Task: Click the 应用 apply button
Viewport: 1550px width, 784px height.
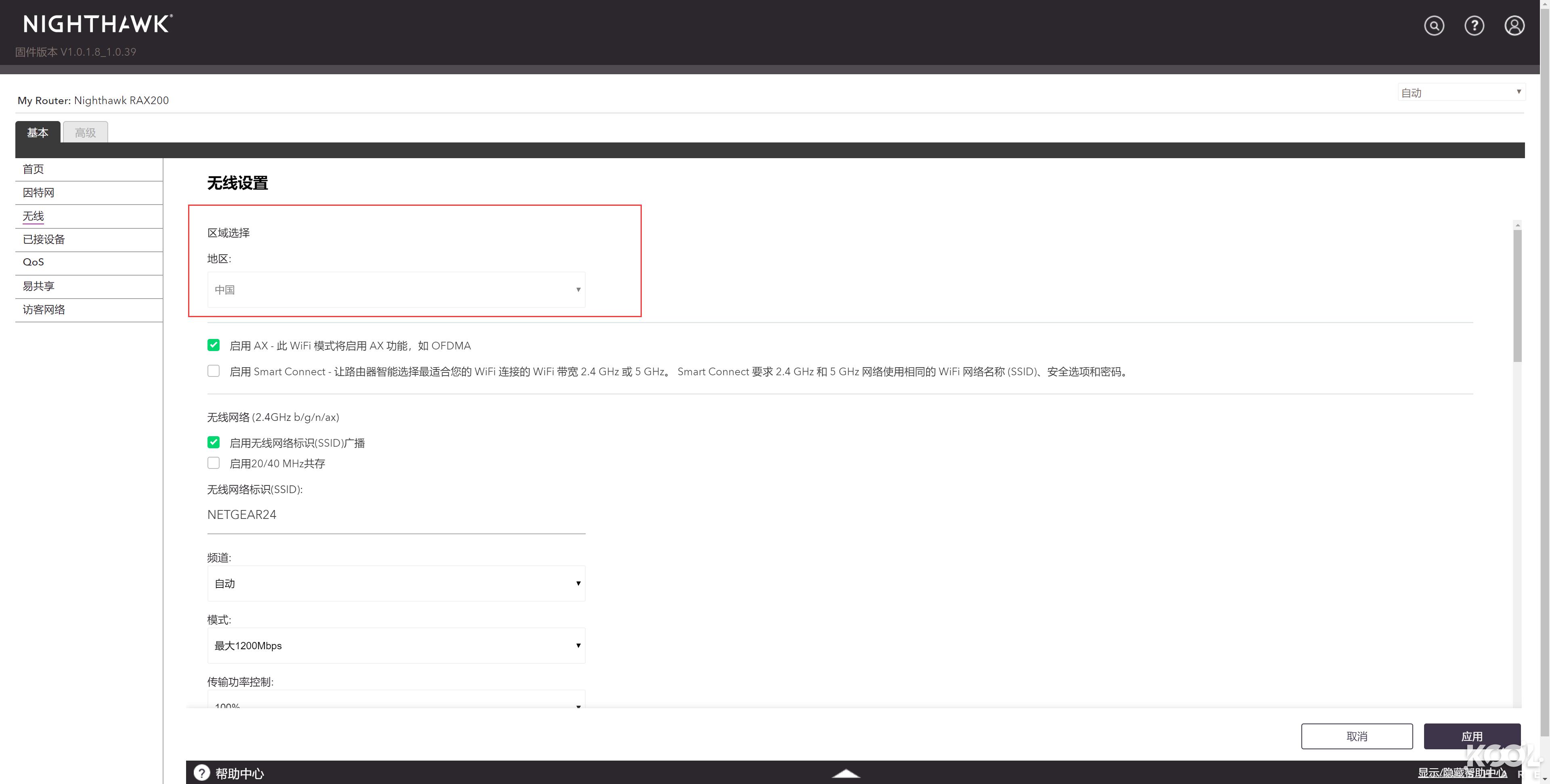Action: 1472,735
